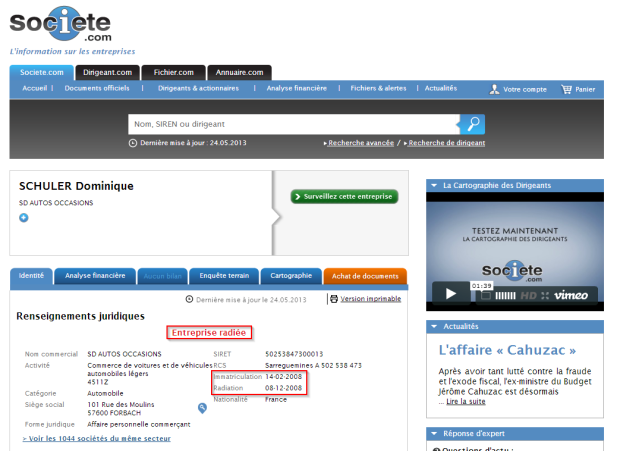Click the Surveillez cette entreprise button
The image size is (620, 451).
344,196
